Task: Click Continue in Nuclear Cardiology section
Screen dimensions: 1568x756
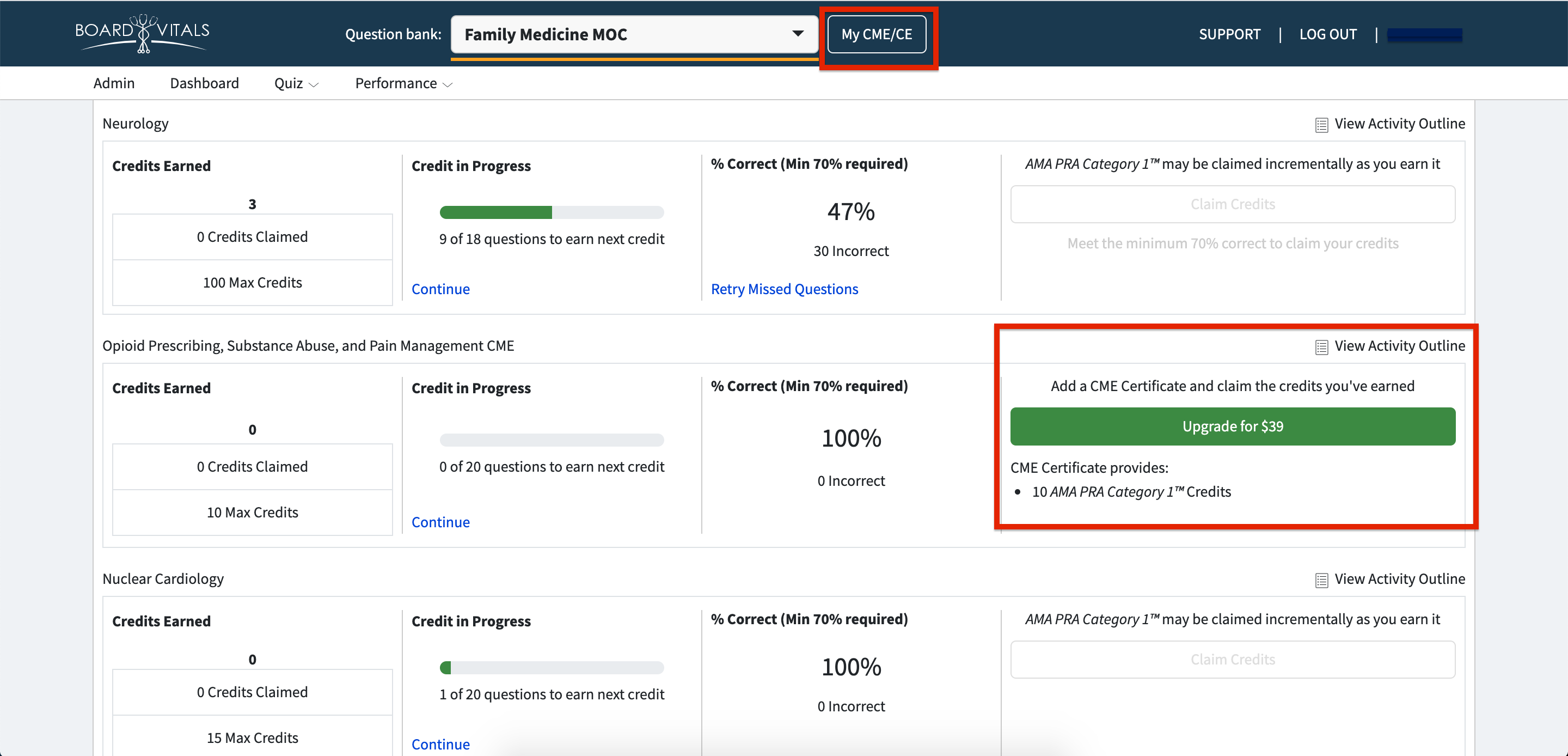Action: 440,744
